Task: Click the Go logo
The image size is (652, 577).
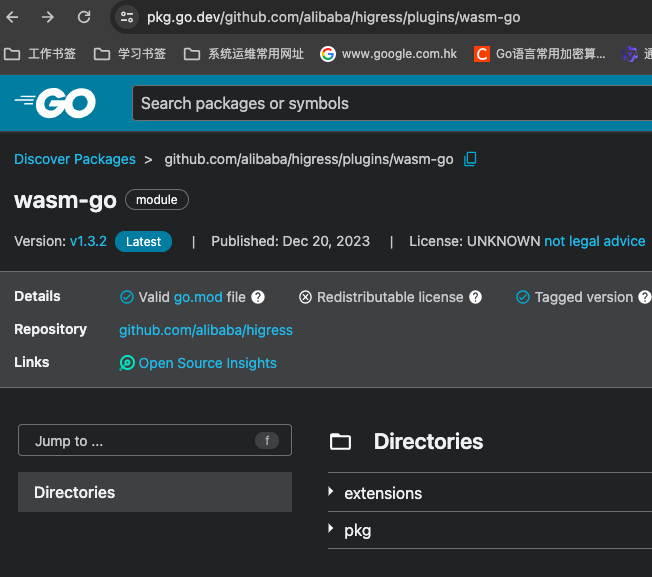Action: pyautogui.click(x=55, y=102)
